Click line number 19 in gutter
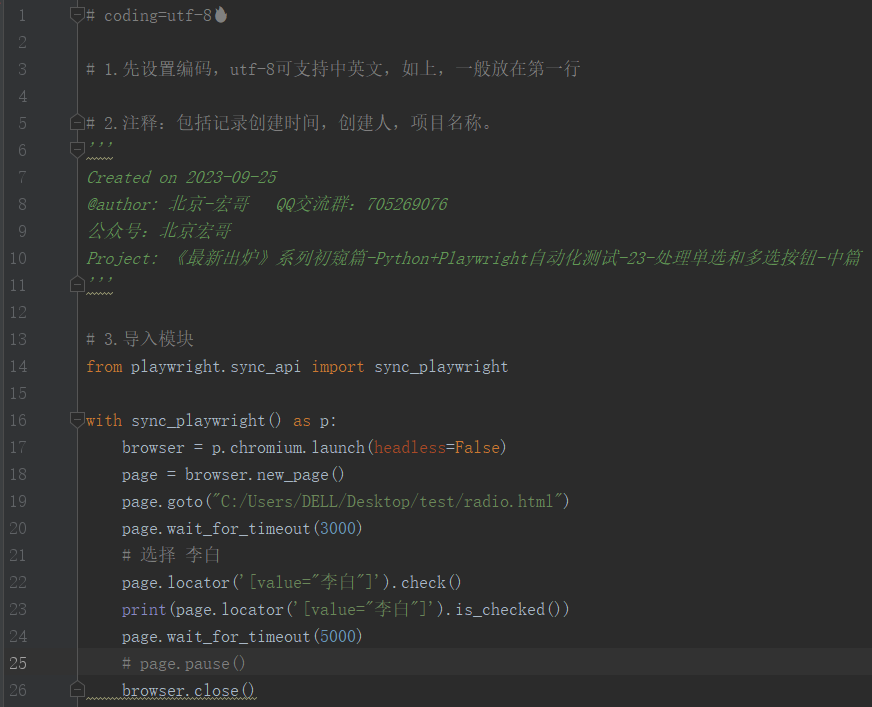The height and width of the screenshot is (707, 872). 18,501
